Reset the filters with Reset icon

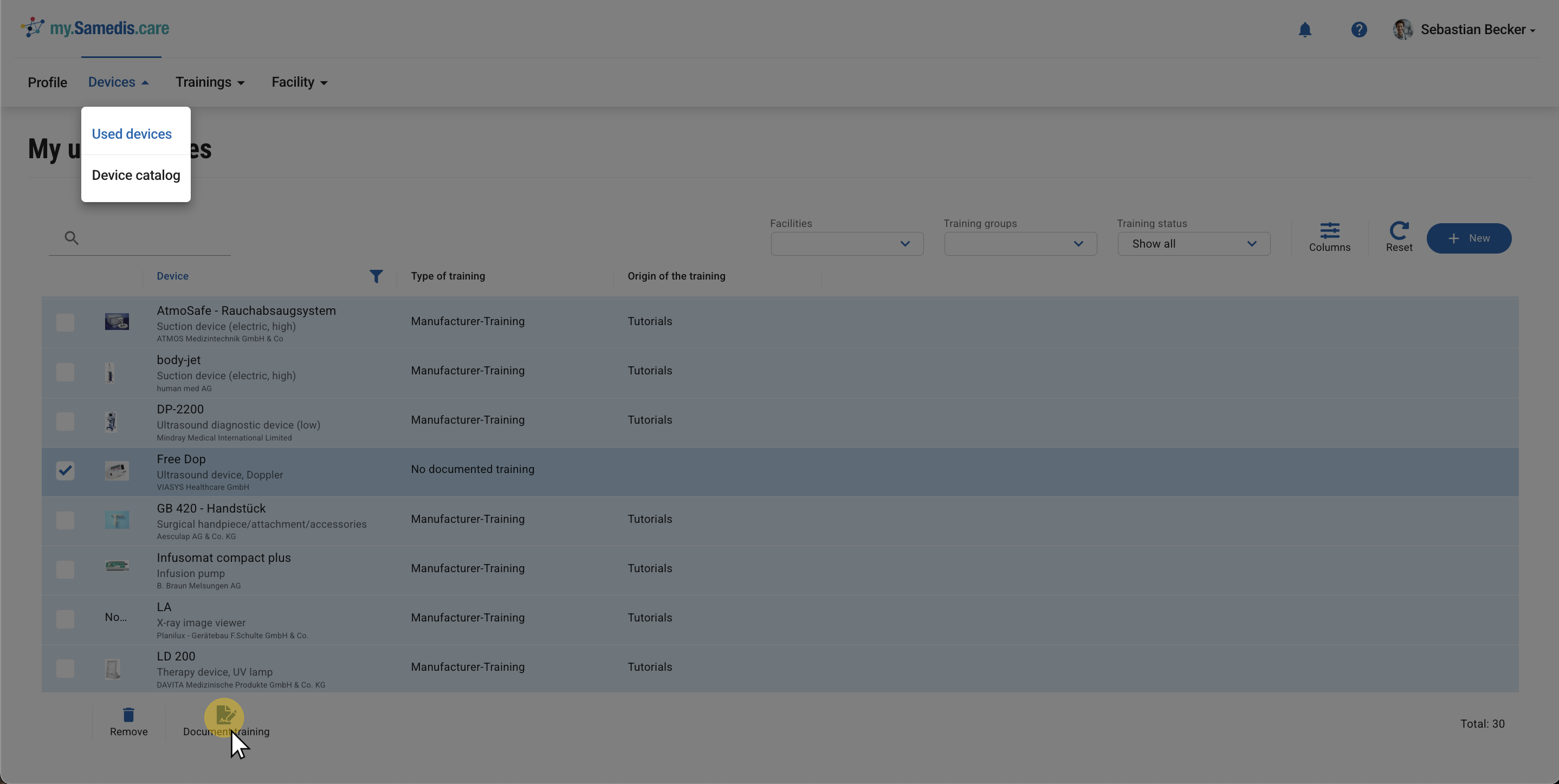click(1399, 231)
